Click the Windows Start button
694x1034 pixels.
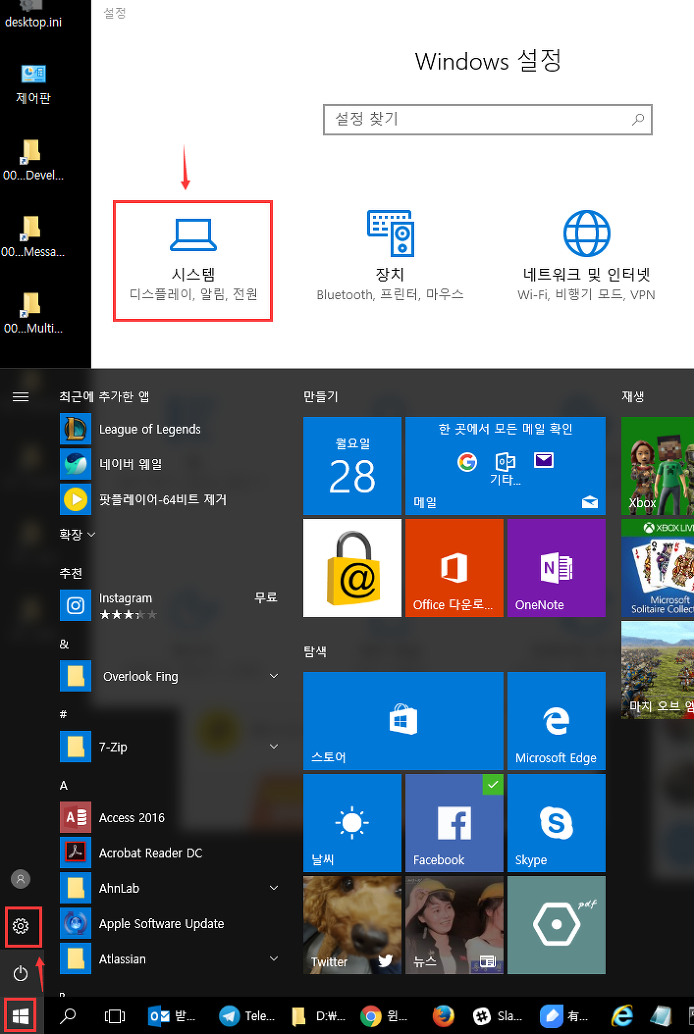click(x=21, y=1016)
